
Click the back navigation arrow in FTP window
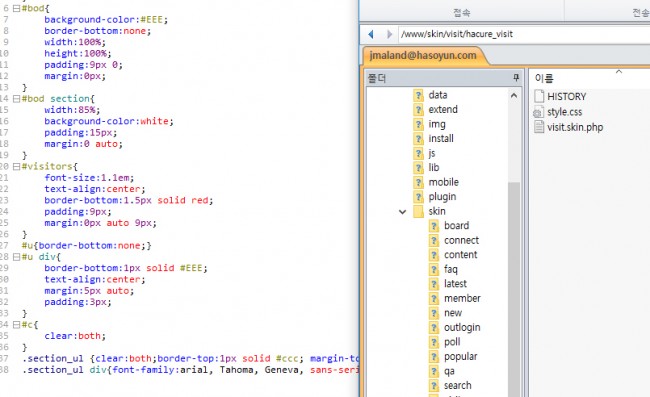[x=371, y=34]
